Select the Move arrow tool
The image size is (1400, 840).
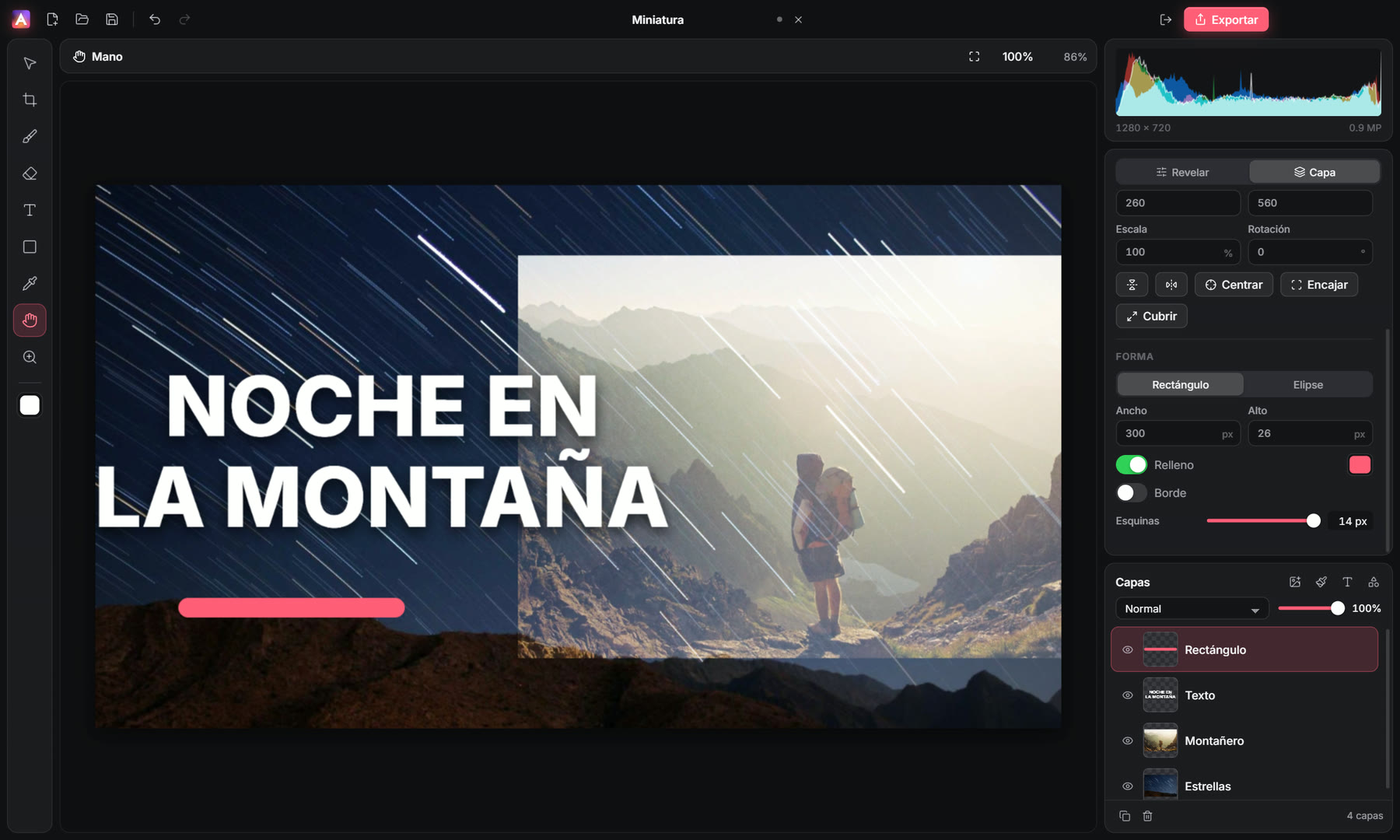coord(30,63)
